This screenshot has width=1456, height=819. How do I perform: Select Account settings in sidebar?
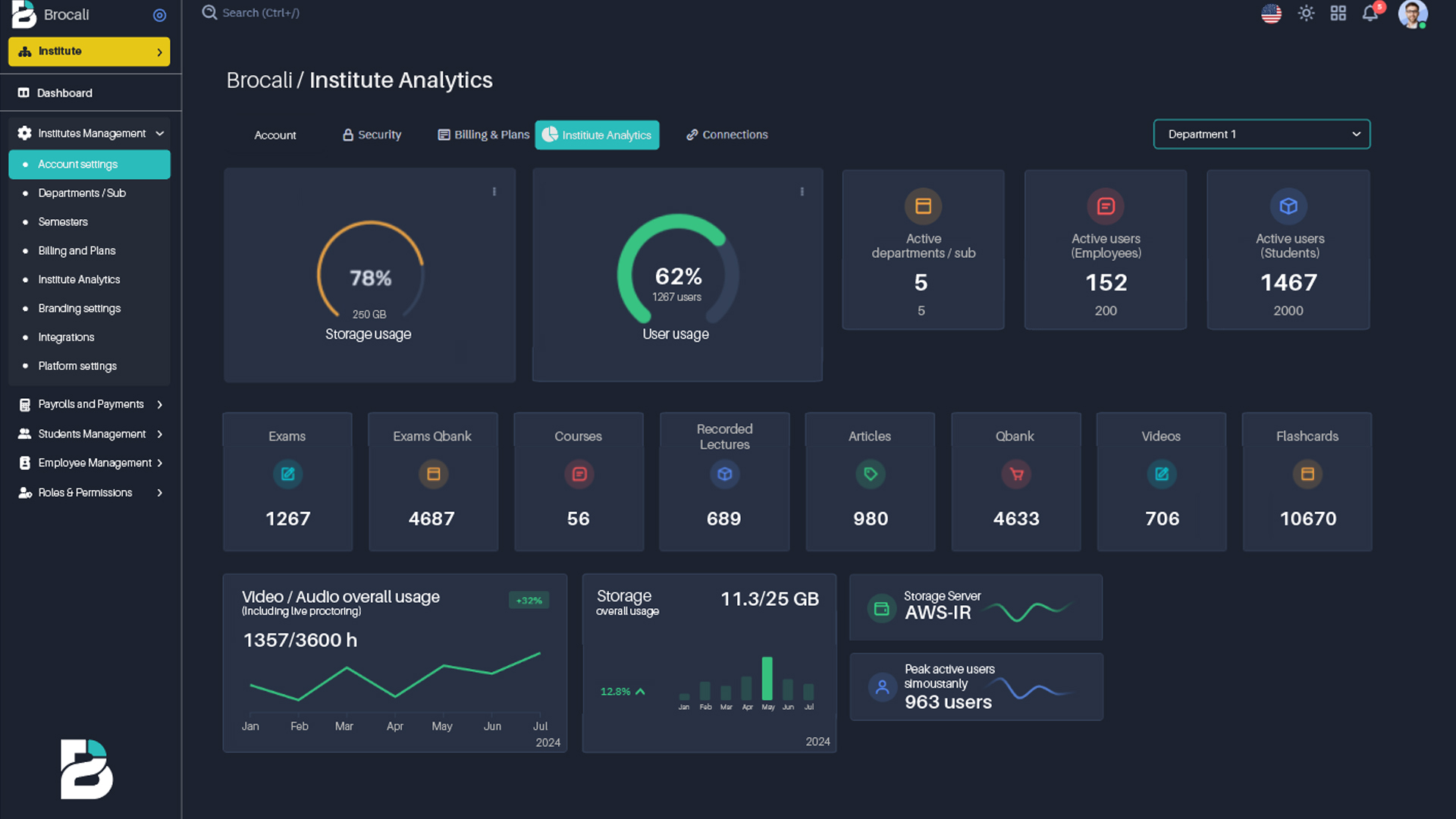tap(89, 165)
